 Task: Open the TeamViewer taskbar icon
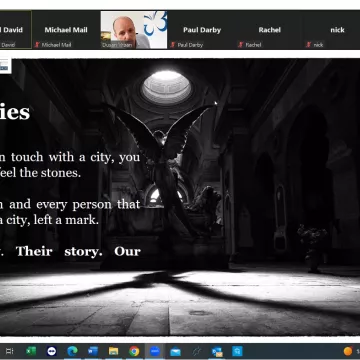pos(51,351)
